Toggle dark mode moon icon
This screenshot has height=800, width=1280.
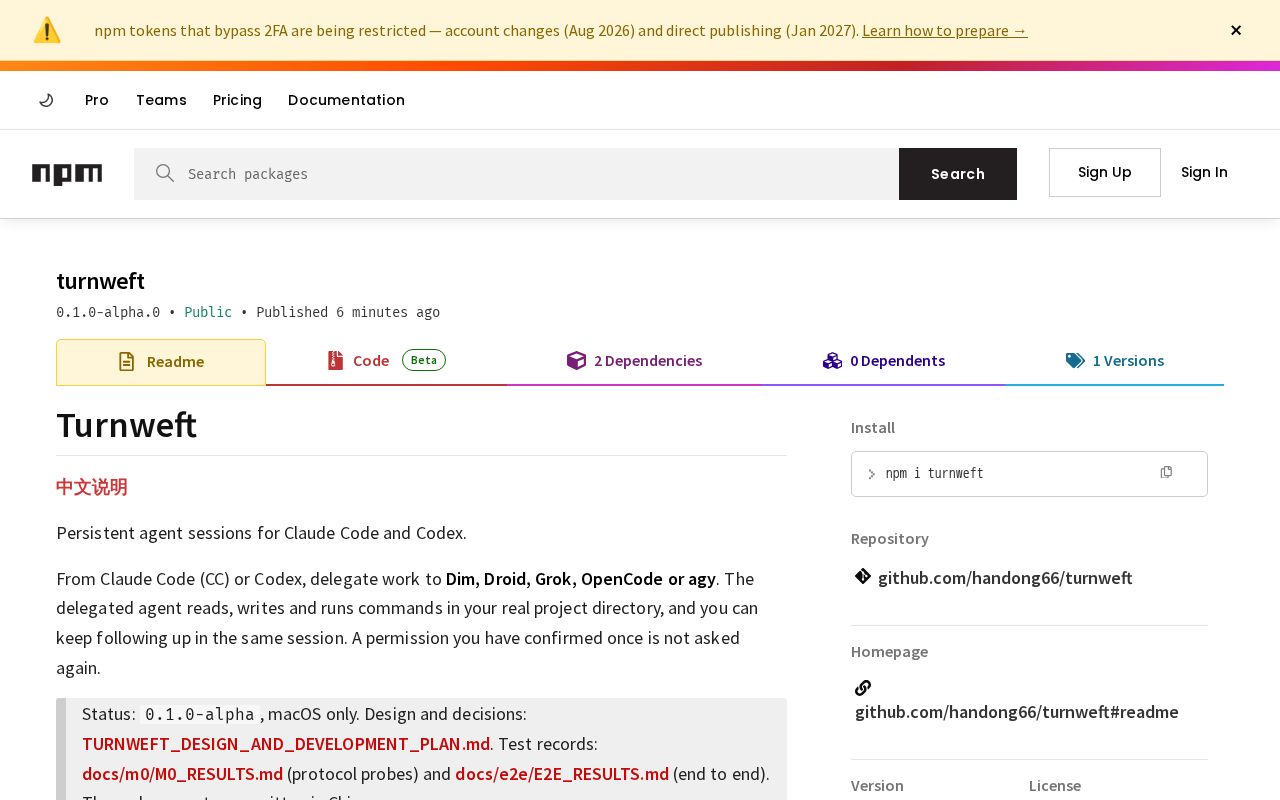click(x=46, y=100)
